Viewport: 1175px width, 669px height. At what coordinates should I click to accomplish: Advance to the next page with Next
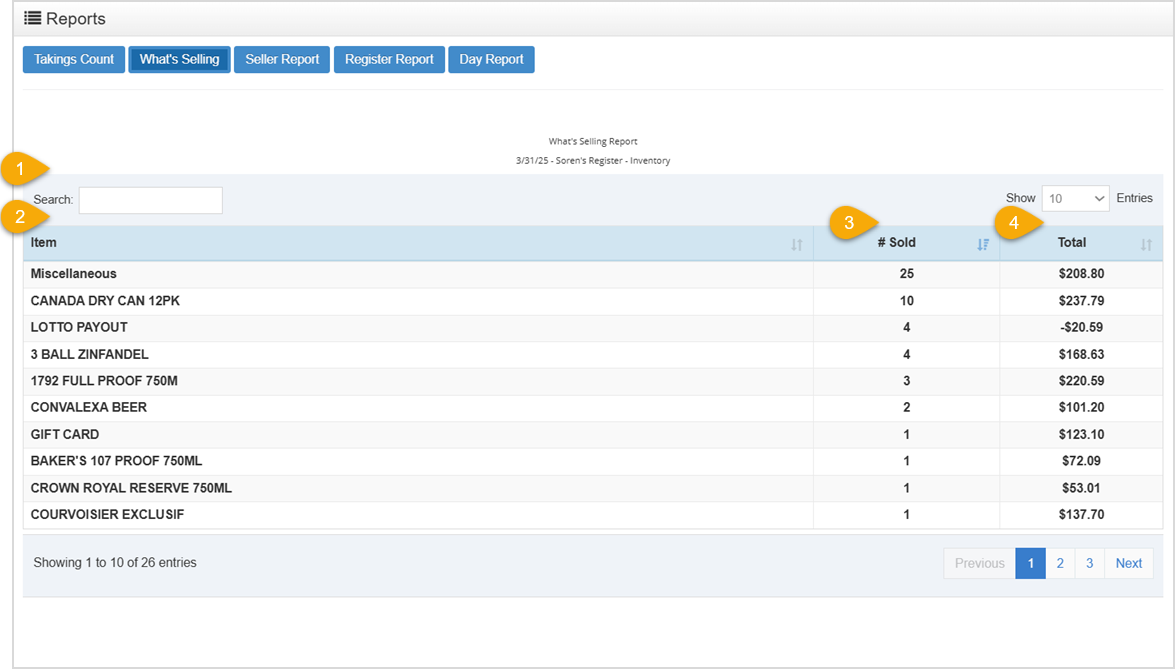(1128, 563)
